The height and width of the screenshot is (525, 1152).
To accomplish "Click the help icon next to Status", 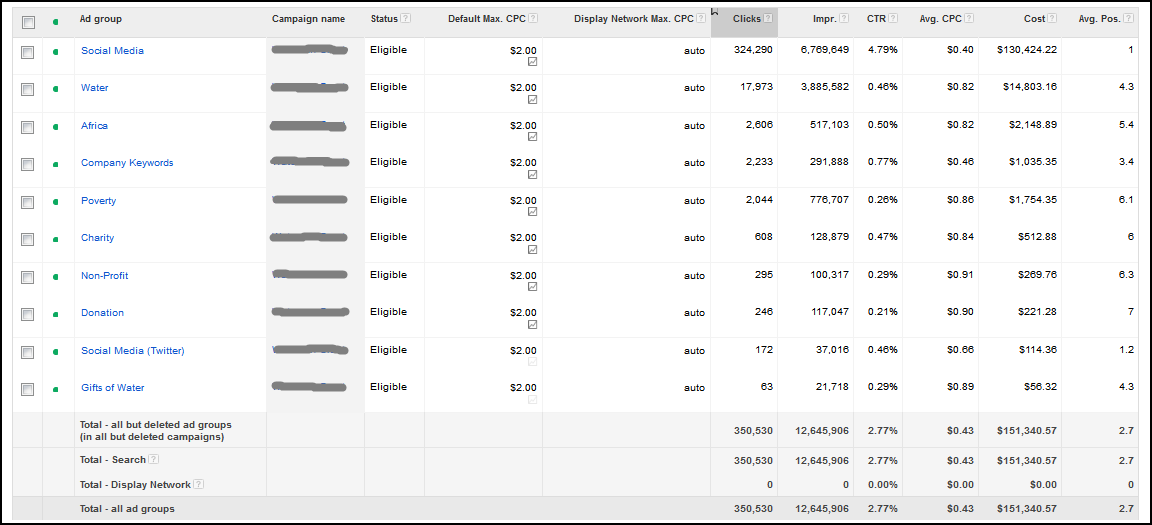I will click(404, 19).
